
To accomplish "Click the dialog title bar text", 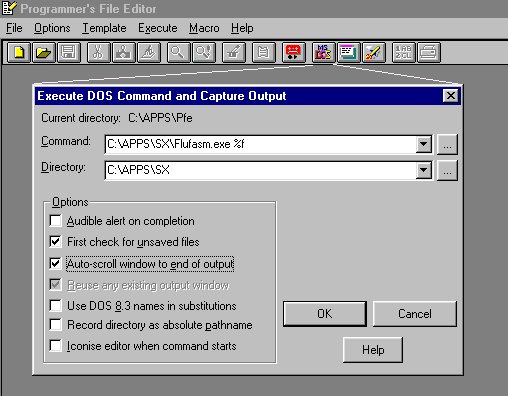I will pos(162,96).
